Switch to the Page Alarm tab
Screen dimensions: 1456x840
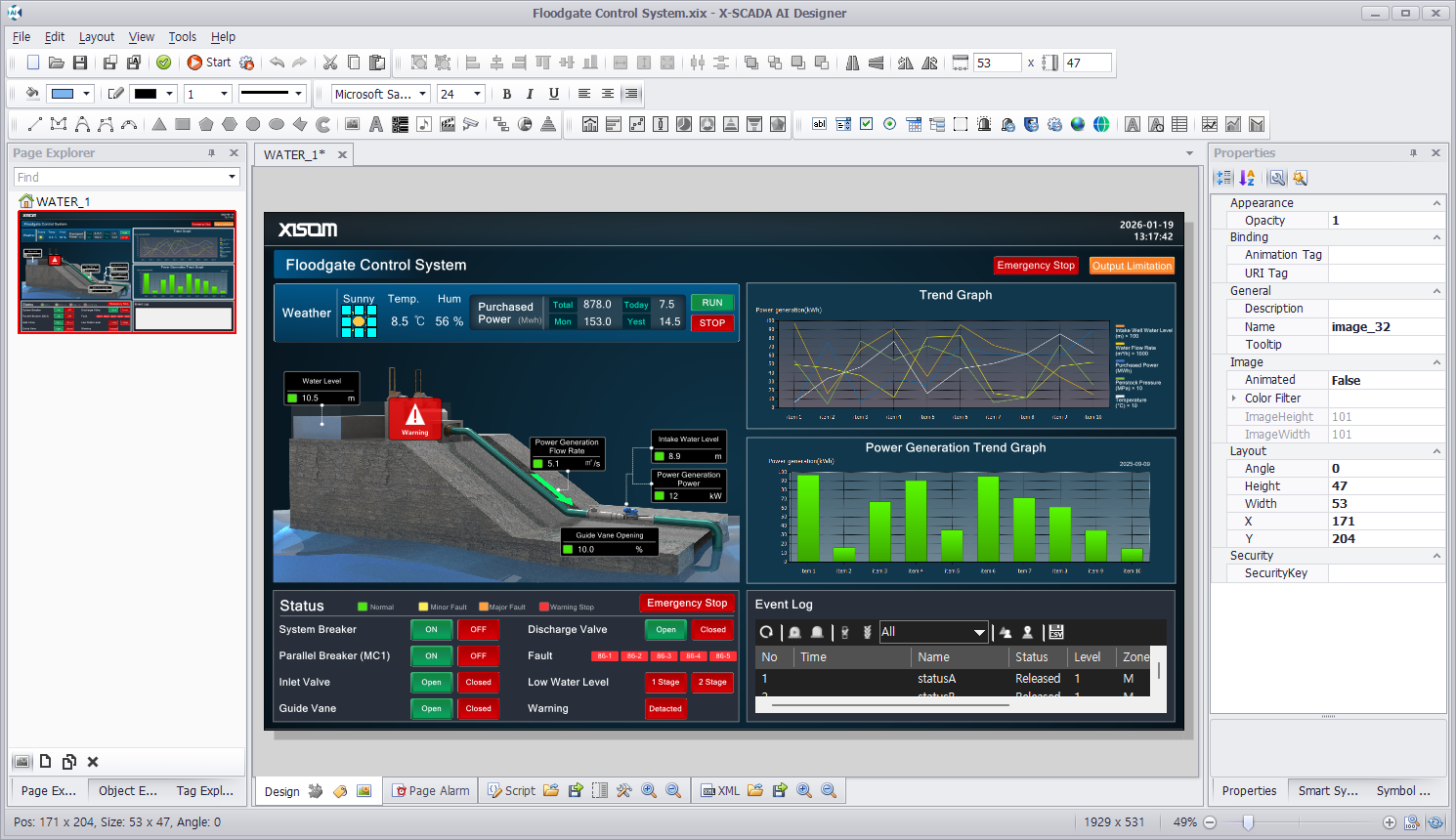[x=430, y=791]
